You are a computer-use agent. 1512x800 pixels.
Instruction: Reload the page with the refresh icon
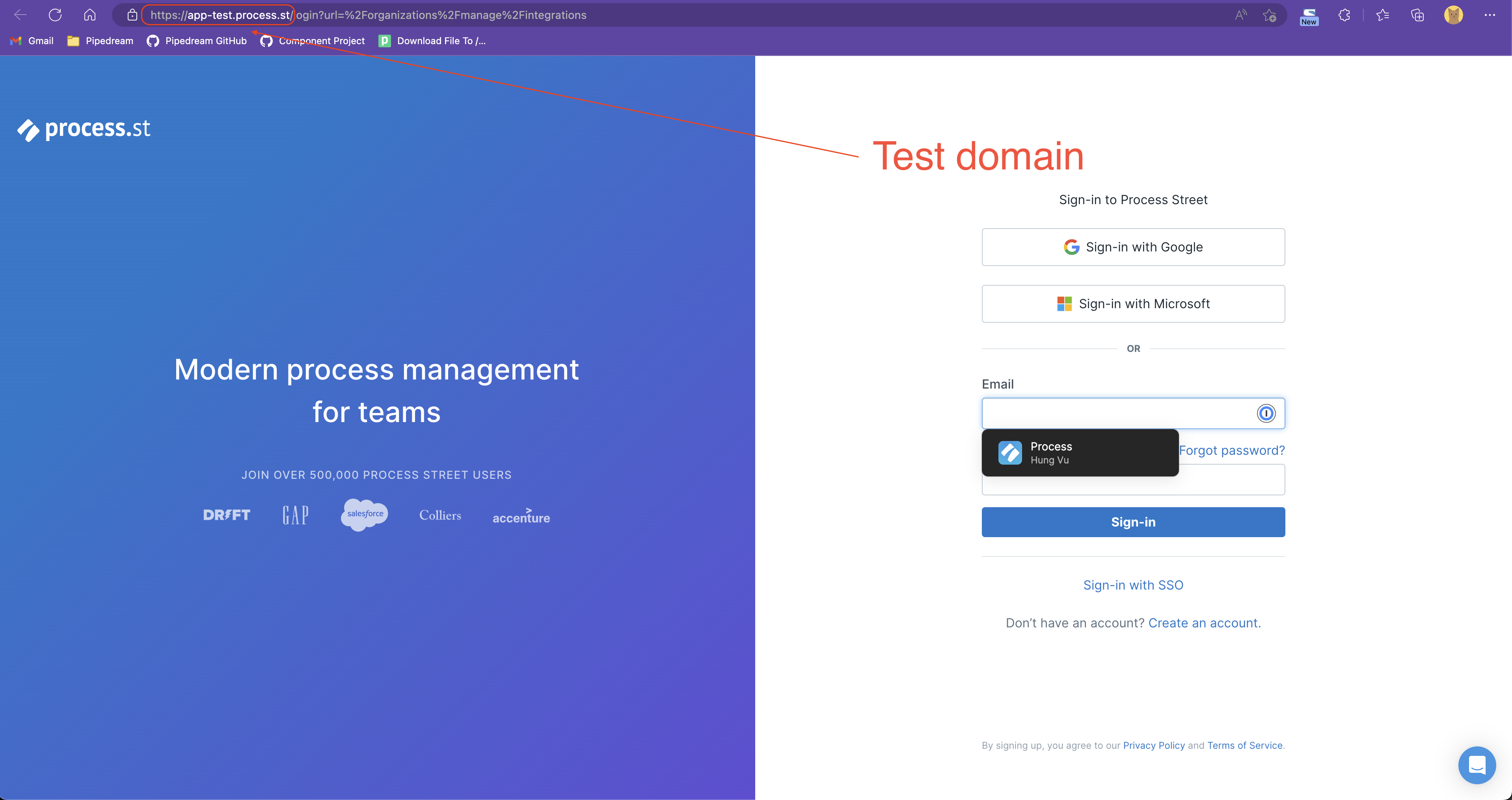[x=55, y=15]
